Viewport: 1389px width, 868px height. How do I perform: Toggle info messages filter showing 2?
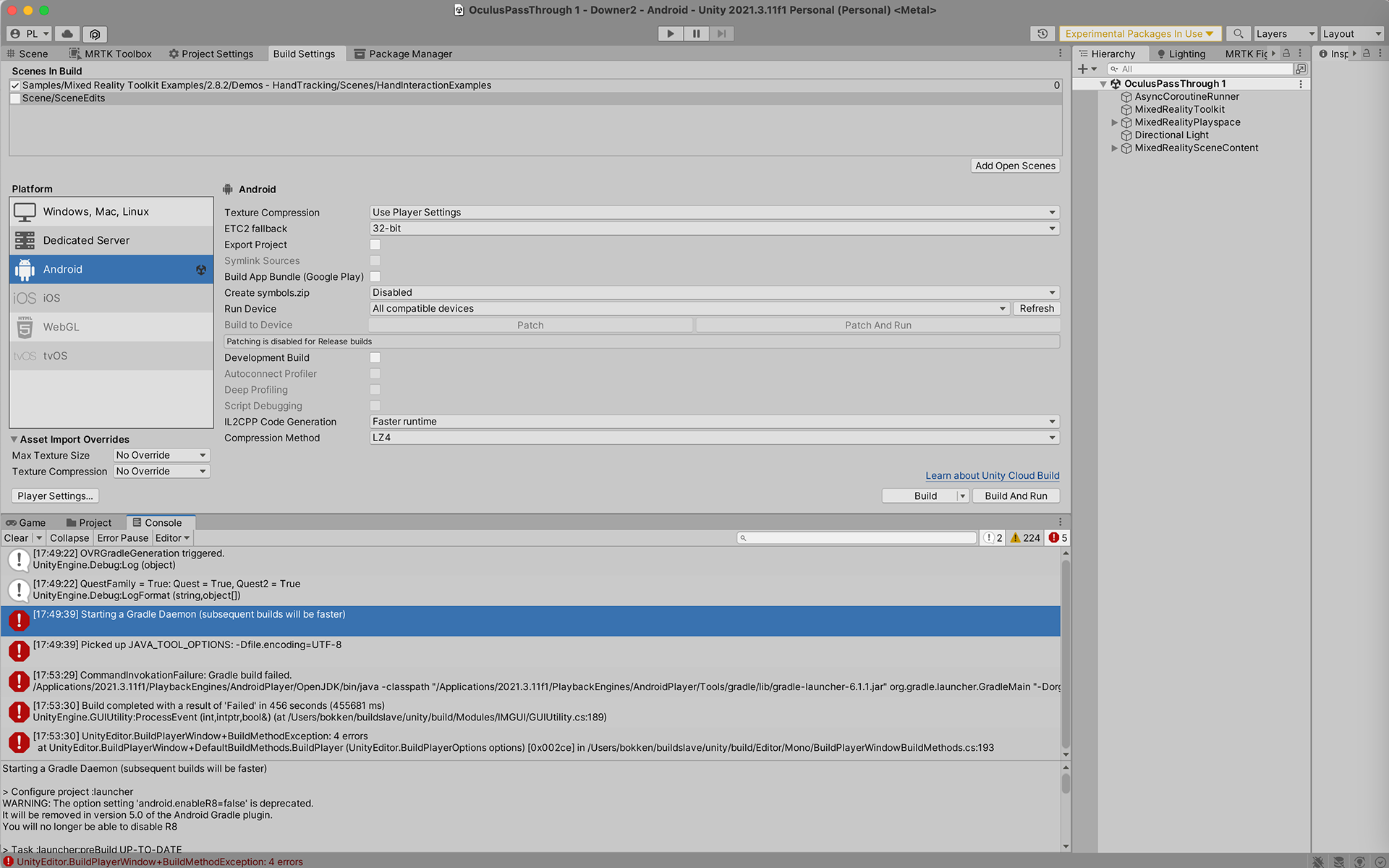(x=993, y=537)
